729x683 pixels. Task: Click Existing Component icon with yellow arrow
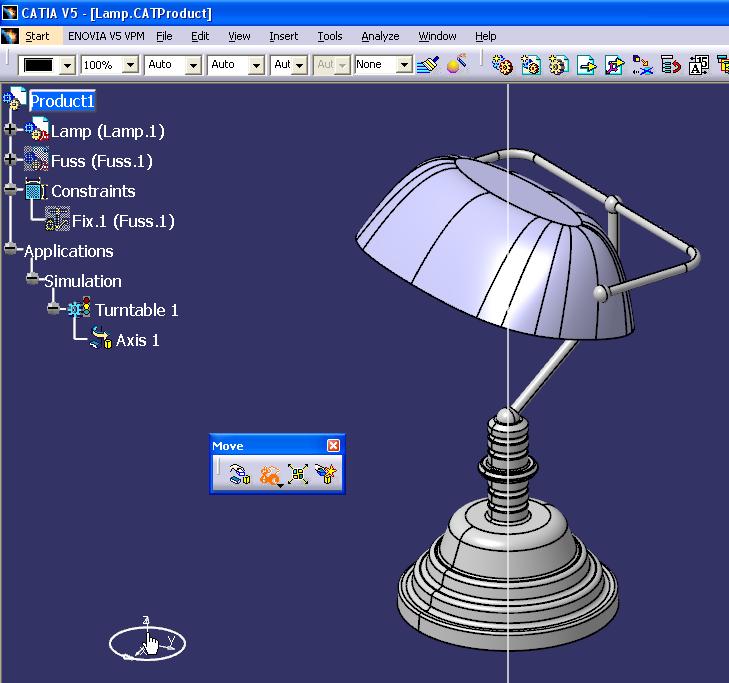point(587,65)
